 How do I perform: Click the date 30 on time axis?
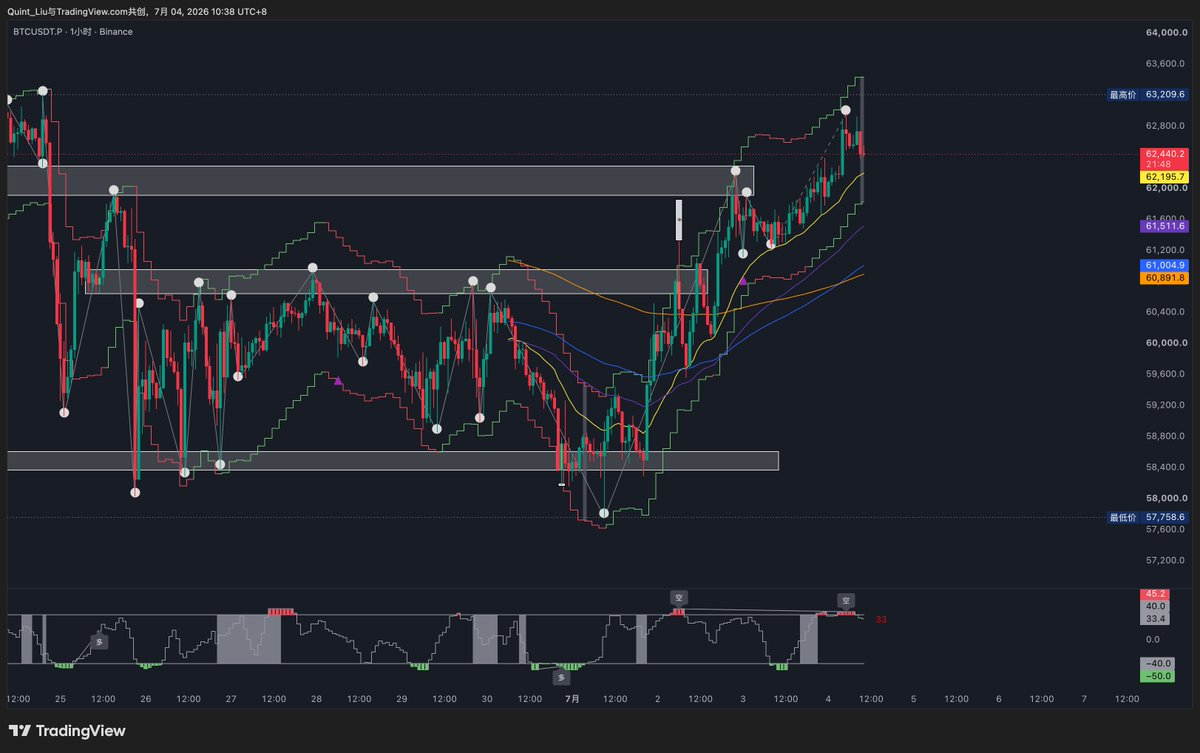point(487,699)
